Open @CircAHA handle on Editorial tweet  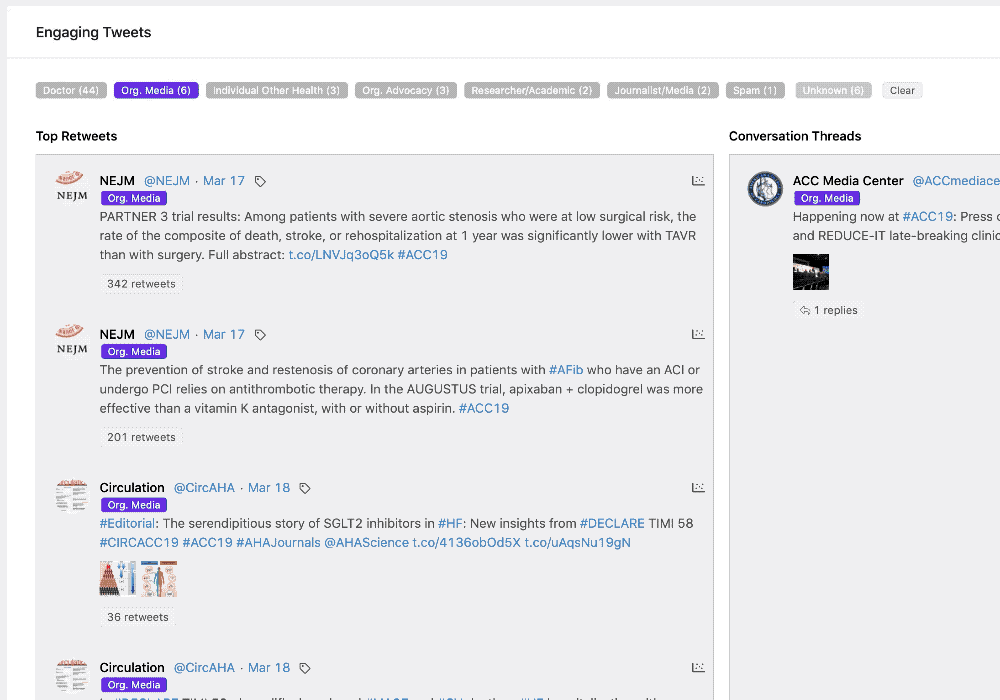click(x=204, y=488)
